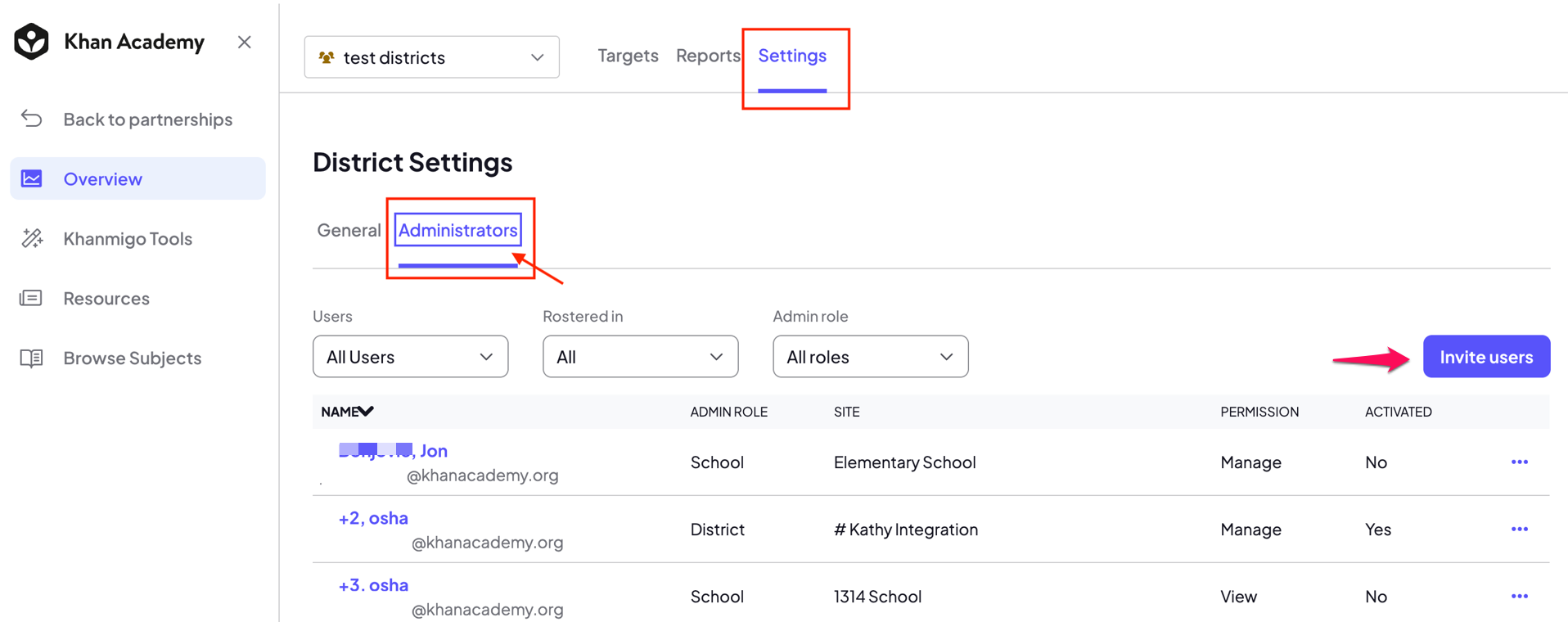Click the # Kathy Integration site cell

click(x=905, y=530)
